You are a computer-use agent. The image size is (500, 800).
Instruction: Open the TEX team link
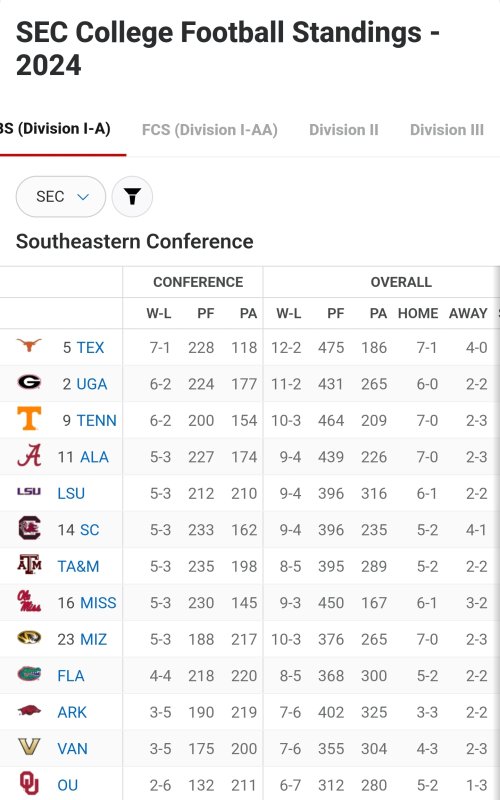[x=90, y=347]
